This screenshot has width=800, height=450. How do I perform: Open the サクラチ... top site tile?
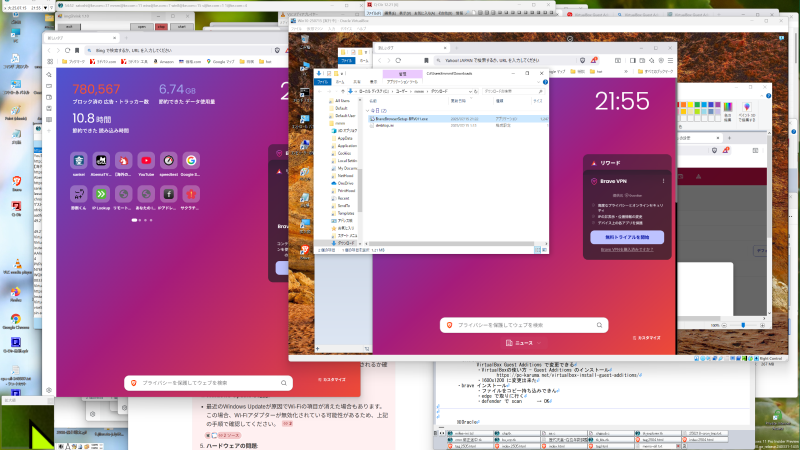coord(191,194)
